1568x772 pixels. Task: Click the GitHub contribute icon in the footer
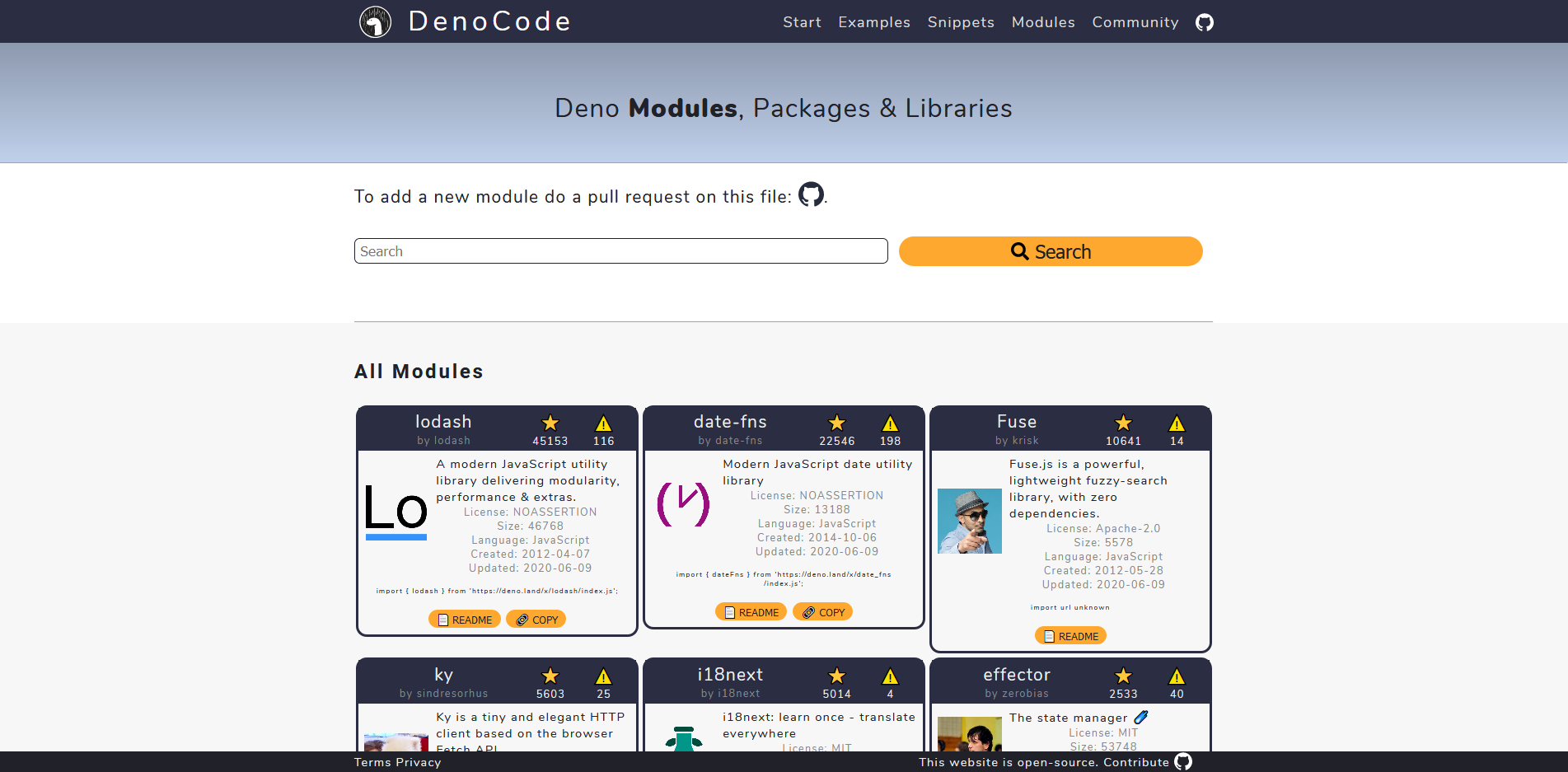pyautogui.click(x=1183, y=761)
